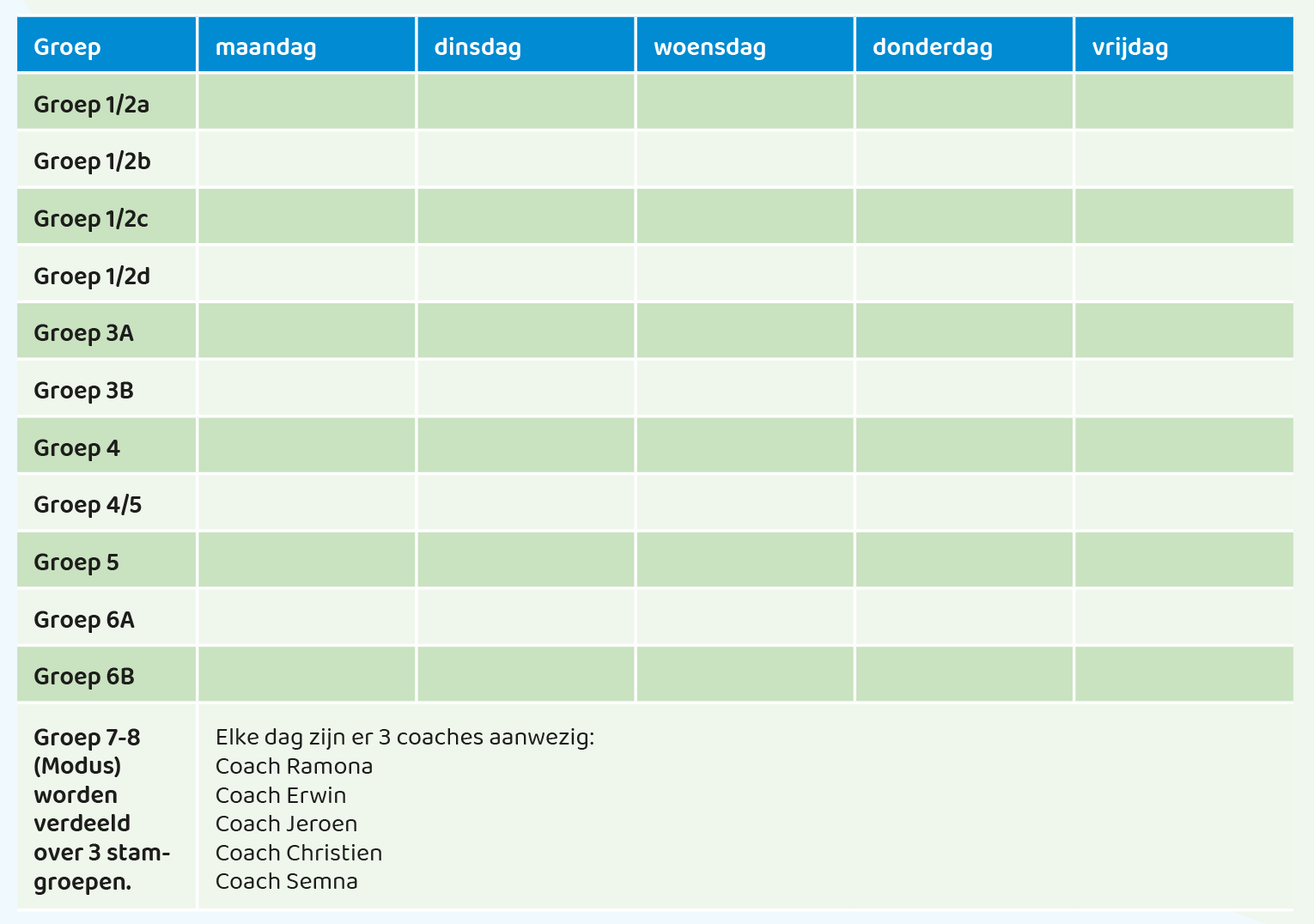Click the empty maandag cell for Groep 5
1314x924 pixels.
click(x=307, y=560)
